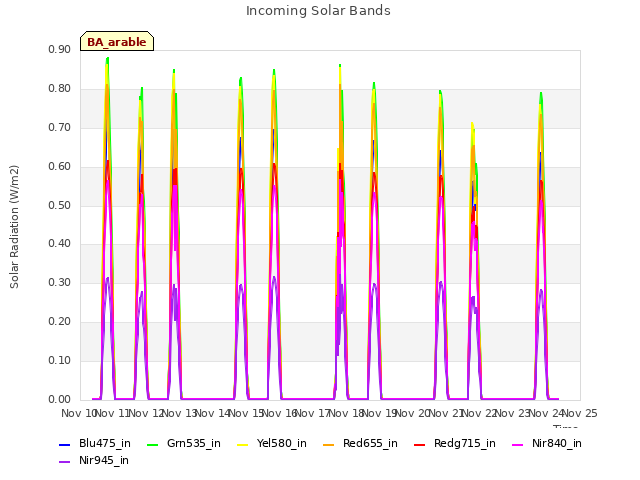The image size is (640, 480).
Task: Select the Yel580_in legend label
Action: point(282,444)
